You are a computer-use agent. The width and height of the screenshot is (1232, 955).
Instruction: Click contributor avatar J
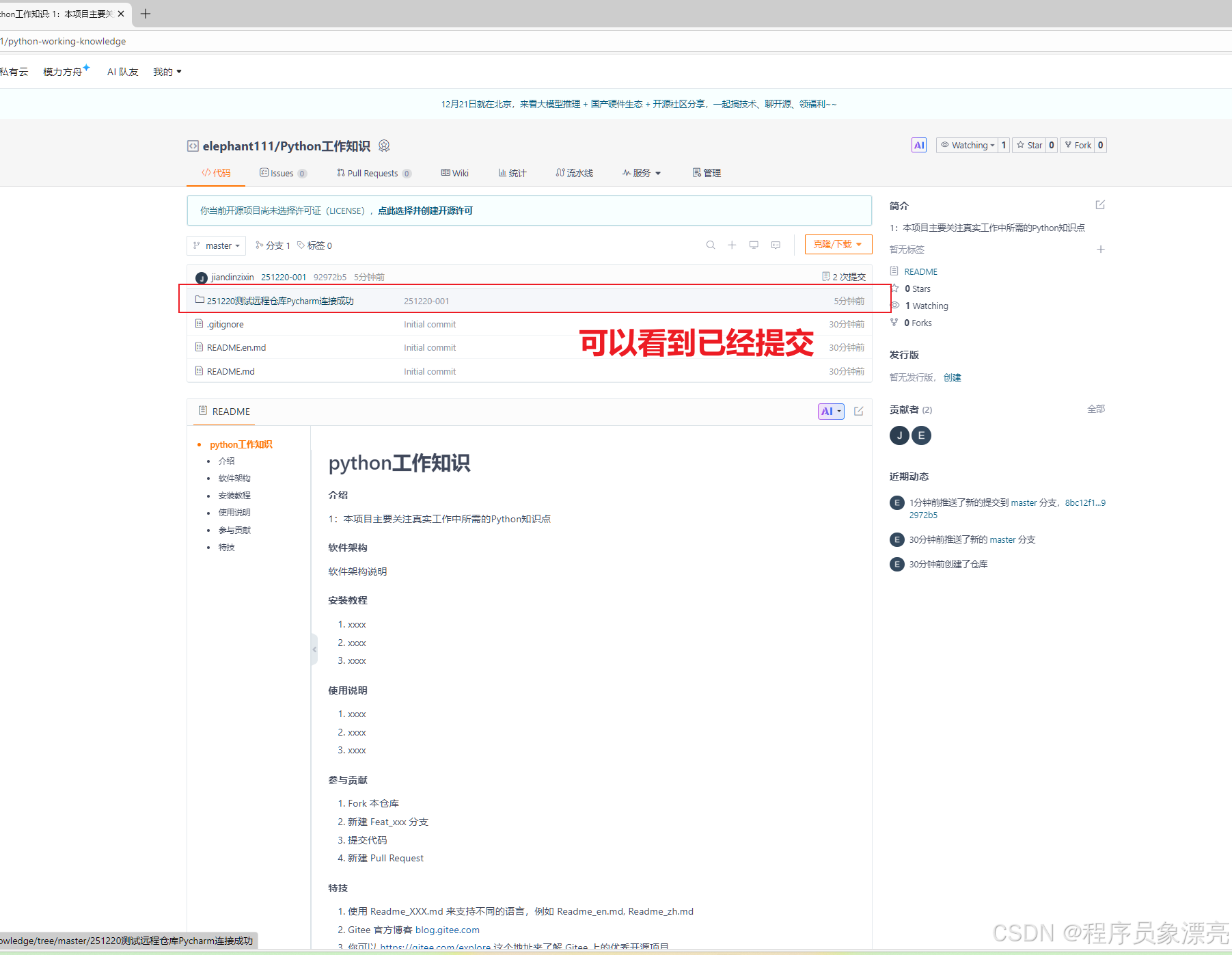click(x=899, y=435)
